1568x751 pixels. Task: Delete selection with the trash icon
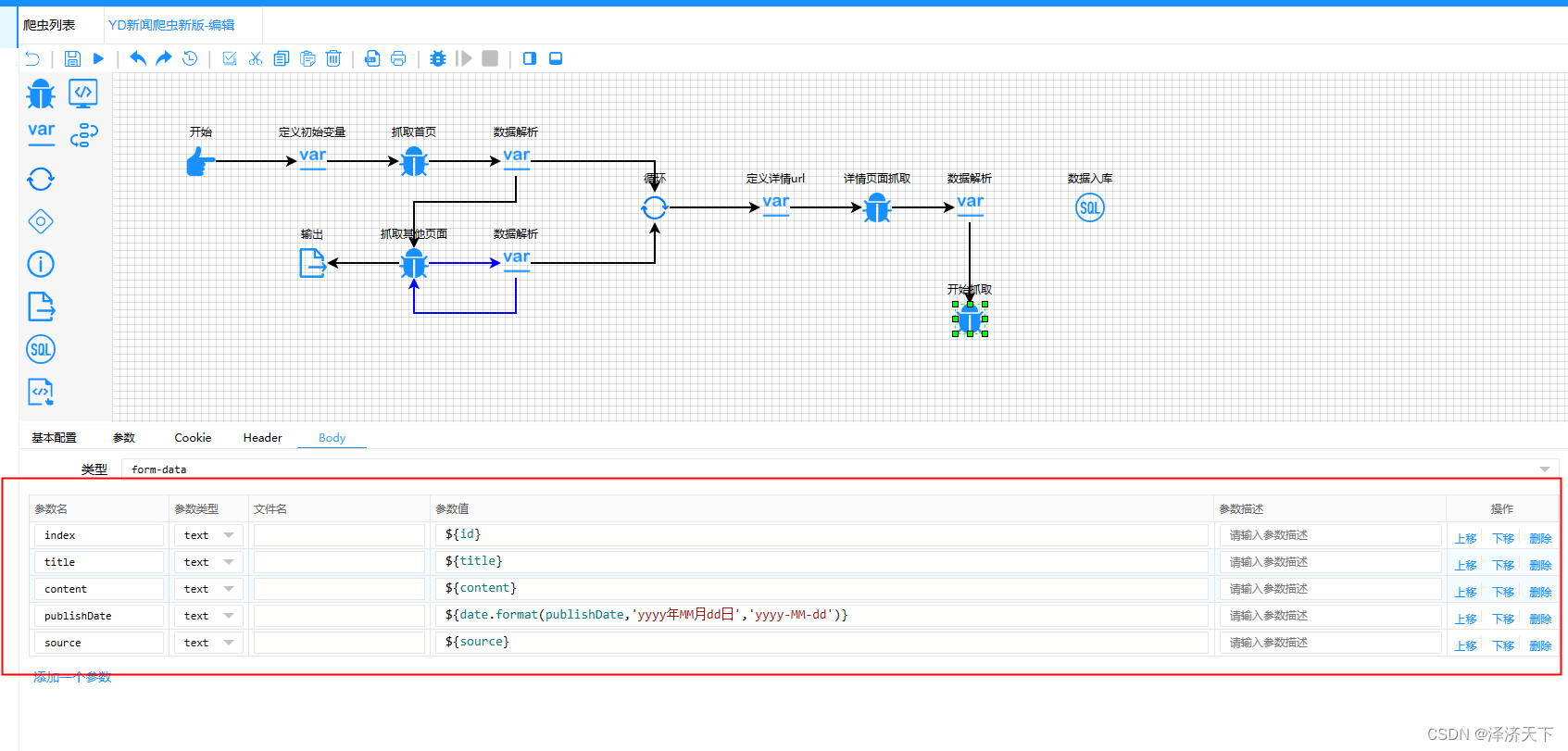[333, 58]
